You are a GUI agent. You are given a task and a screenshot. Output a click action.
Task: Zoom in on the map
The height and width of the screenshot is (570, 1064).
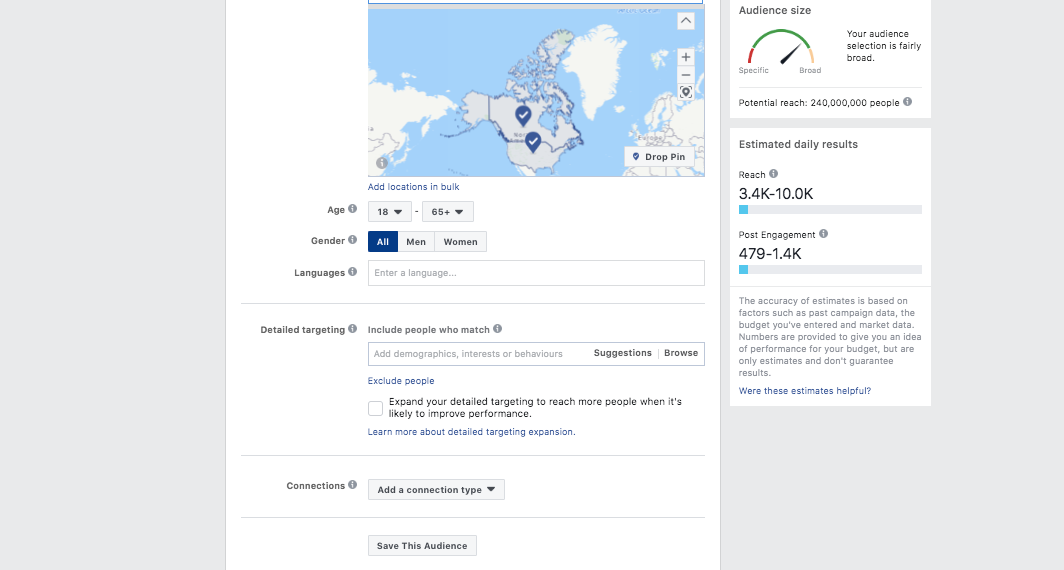tap(685, 57)
